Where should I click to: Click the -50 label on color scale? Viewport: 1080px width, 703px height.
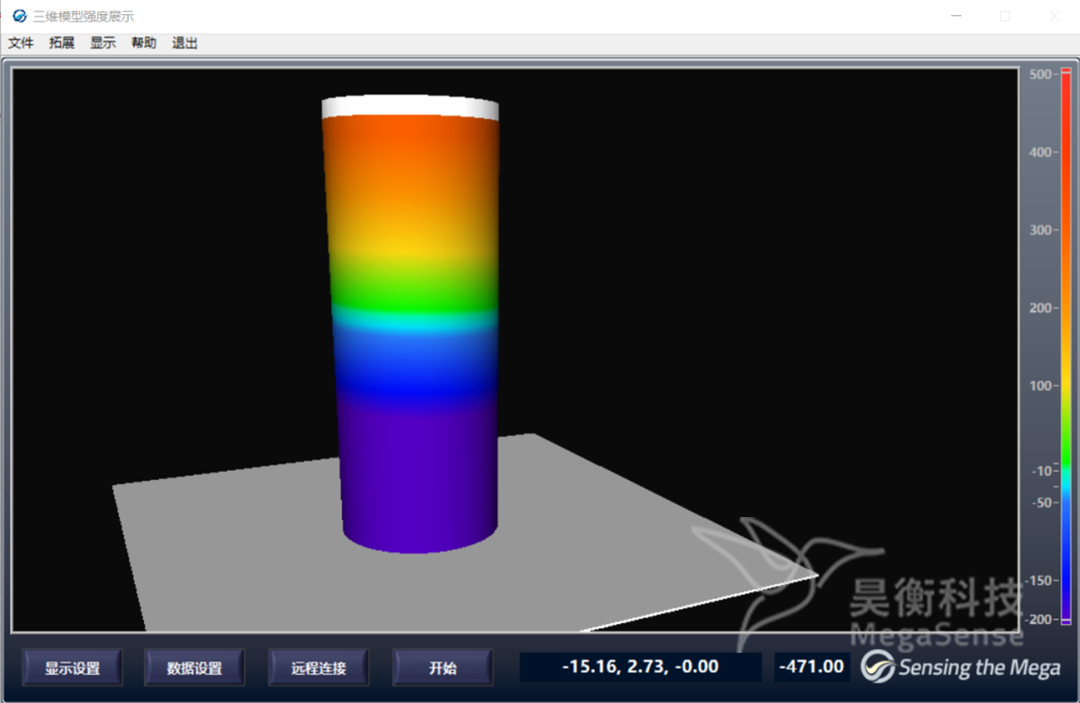pyautogui.click(x=1042, y=503)
